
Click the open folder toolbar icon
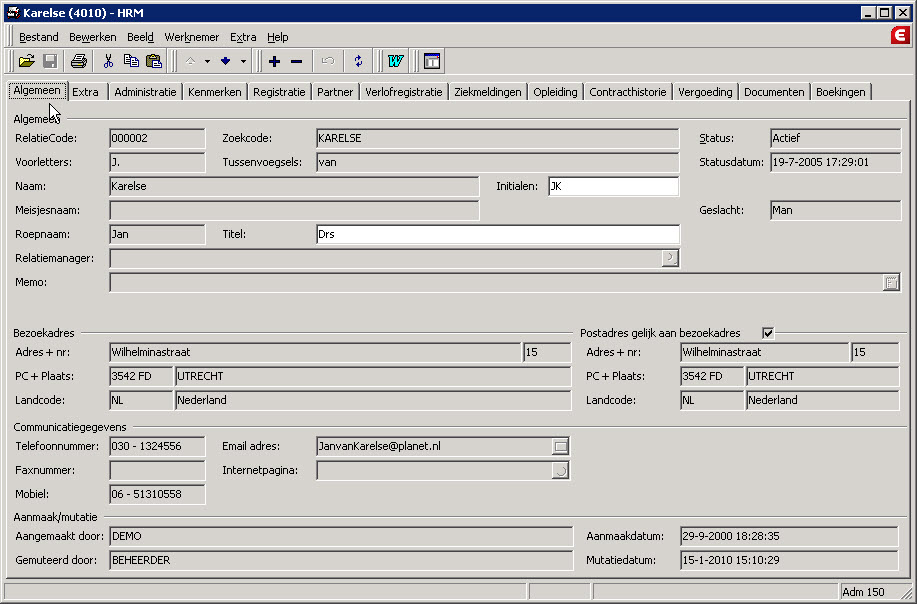26,61
